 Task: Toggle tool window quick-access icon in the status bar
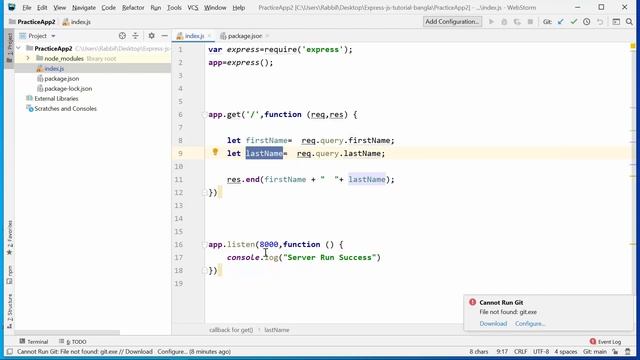point(10,351)
